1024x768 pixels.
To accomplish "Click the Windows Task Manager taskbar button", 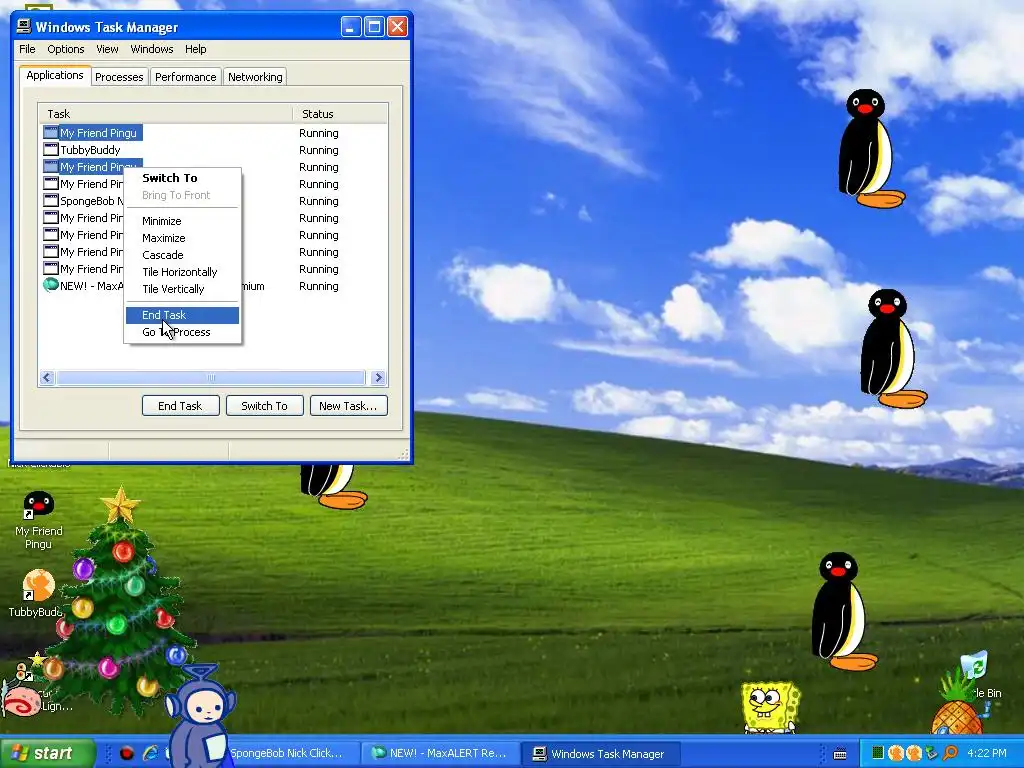I will [603, 754].
